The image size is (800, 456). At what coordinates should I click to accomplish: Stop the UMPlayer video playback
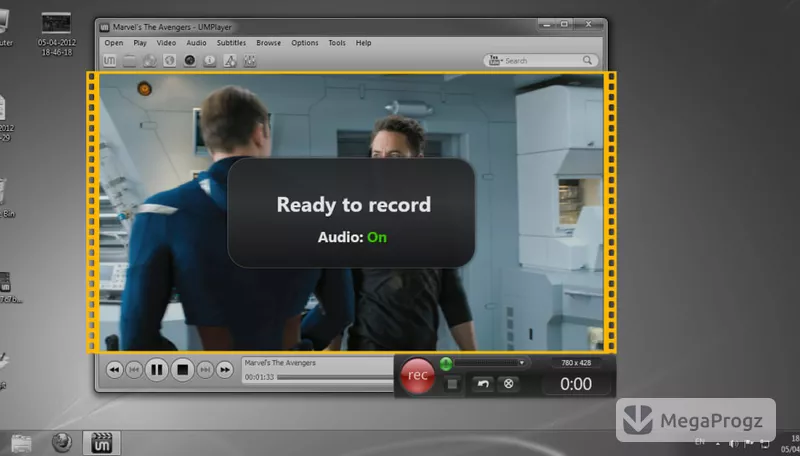pyautogui.click(x=182, y=369)
